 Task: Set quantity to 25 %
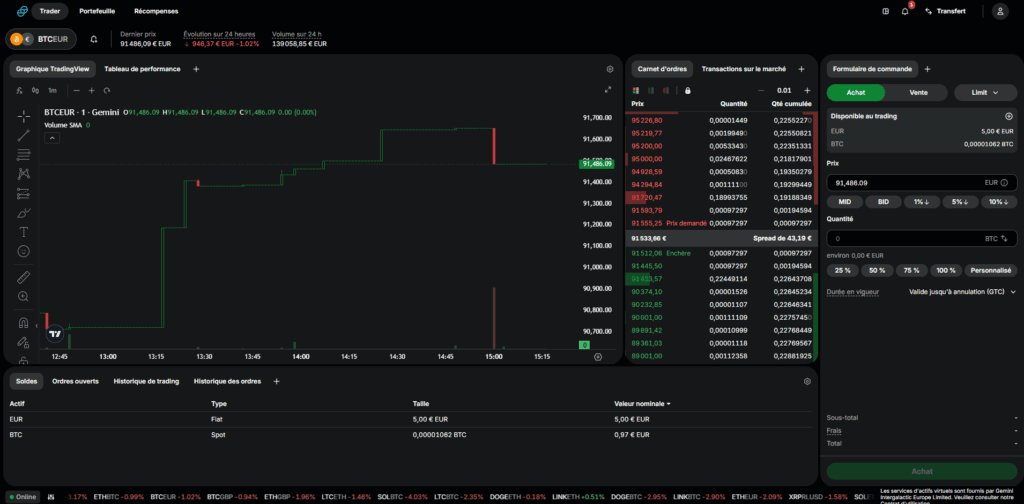(842, 270)
